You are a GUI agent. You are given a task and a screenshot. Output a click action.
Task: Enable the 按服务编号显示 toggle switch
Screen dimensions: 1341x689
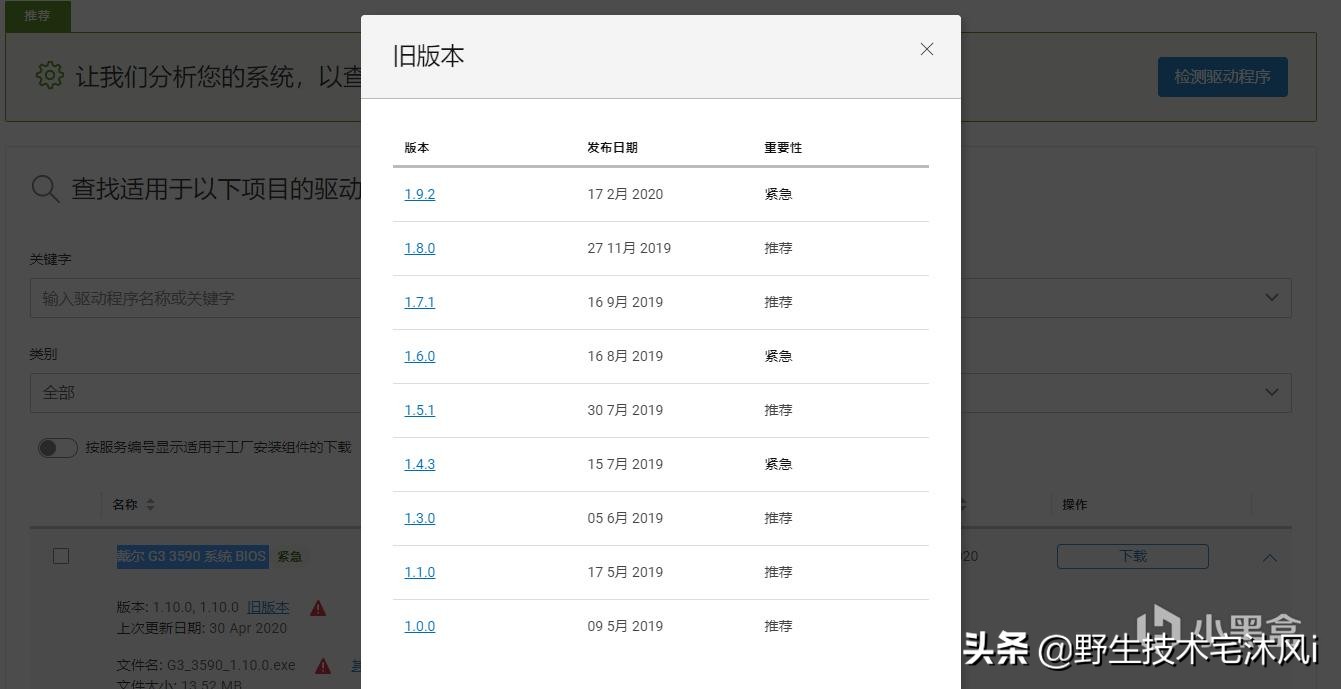click(57, 447)
